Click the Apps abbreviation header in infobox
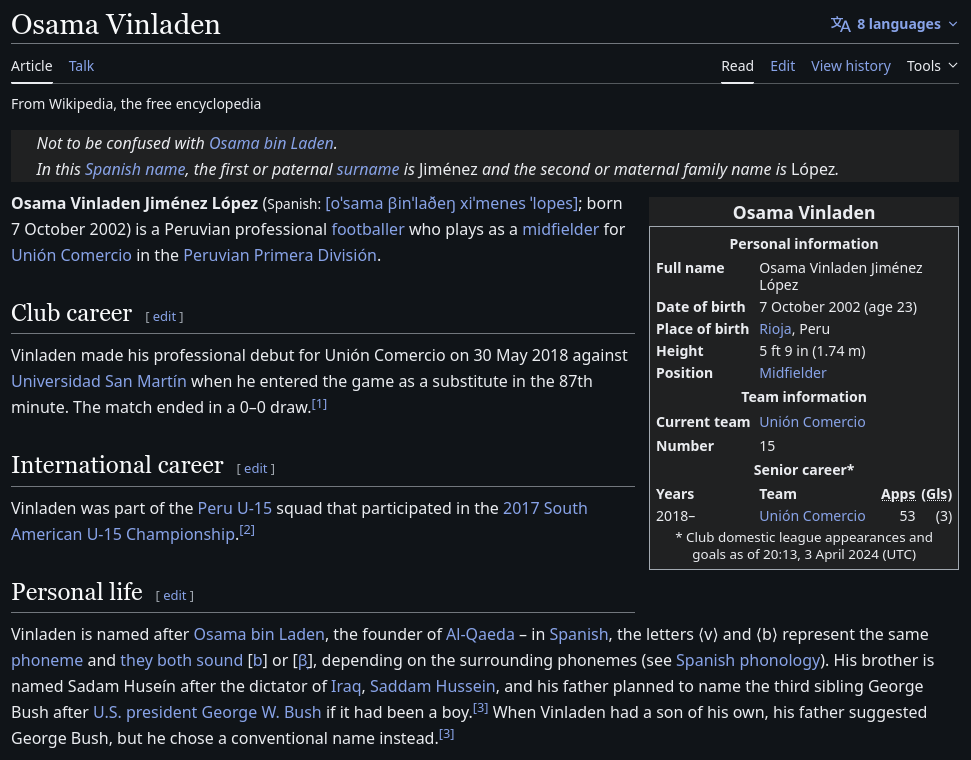The height and width of the screenshot is (760, 971). pos(898,494)
